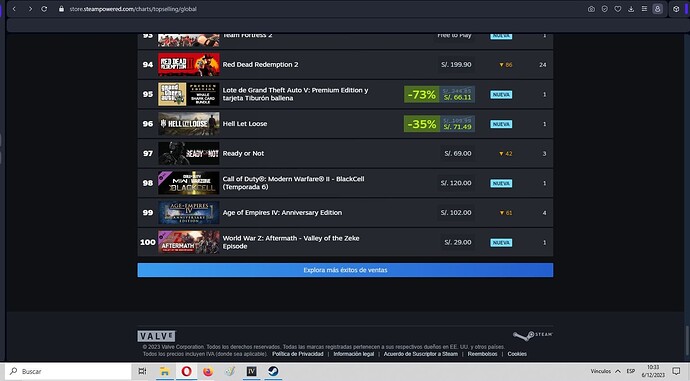This screenshot has height=381, width=690.
Task: Take a snapshot with the camera icon
Action: click(x=591, y=9)
